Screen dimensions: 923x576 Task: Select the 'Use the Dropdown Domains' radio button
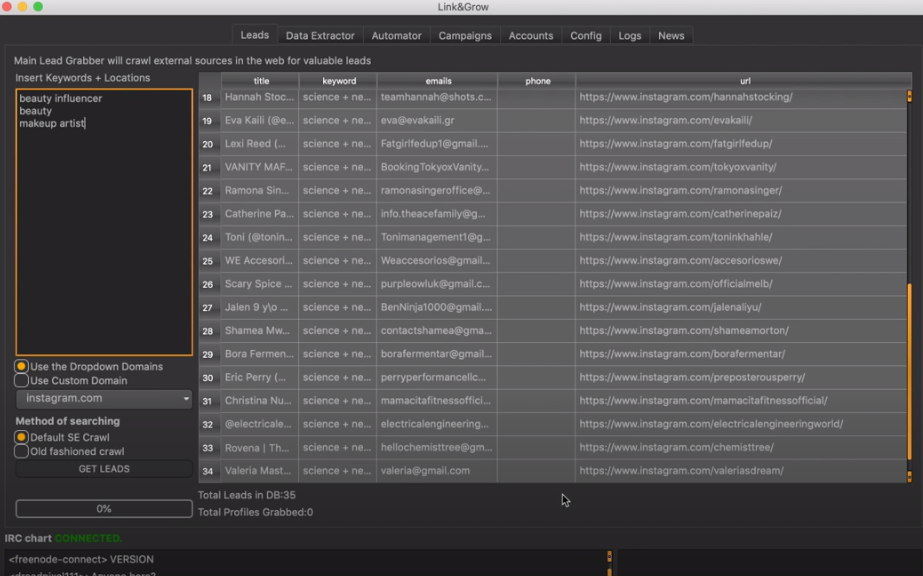point(21,367)
